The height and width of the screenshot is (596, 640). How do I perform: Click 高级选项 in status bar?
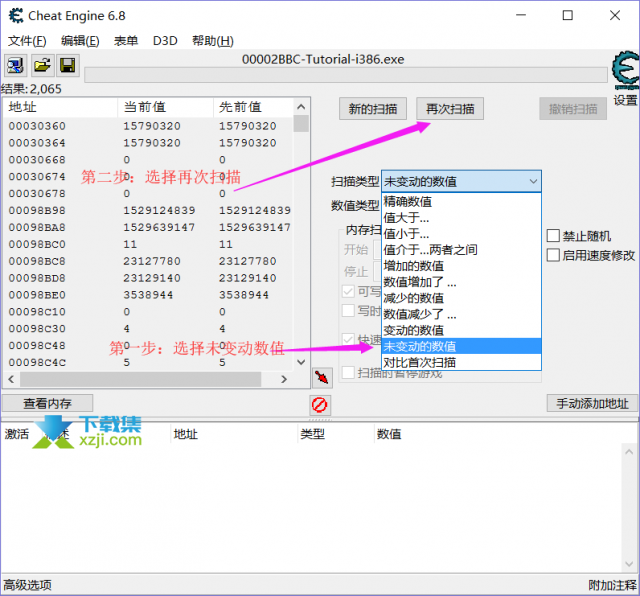pos(27,585)
